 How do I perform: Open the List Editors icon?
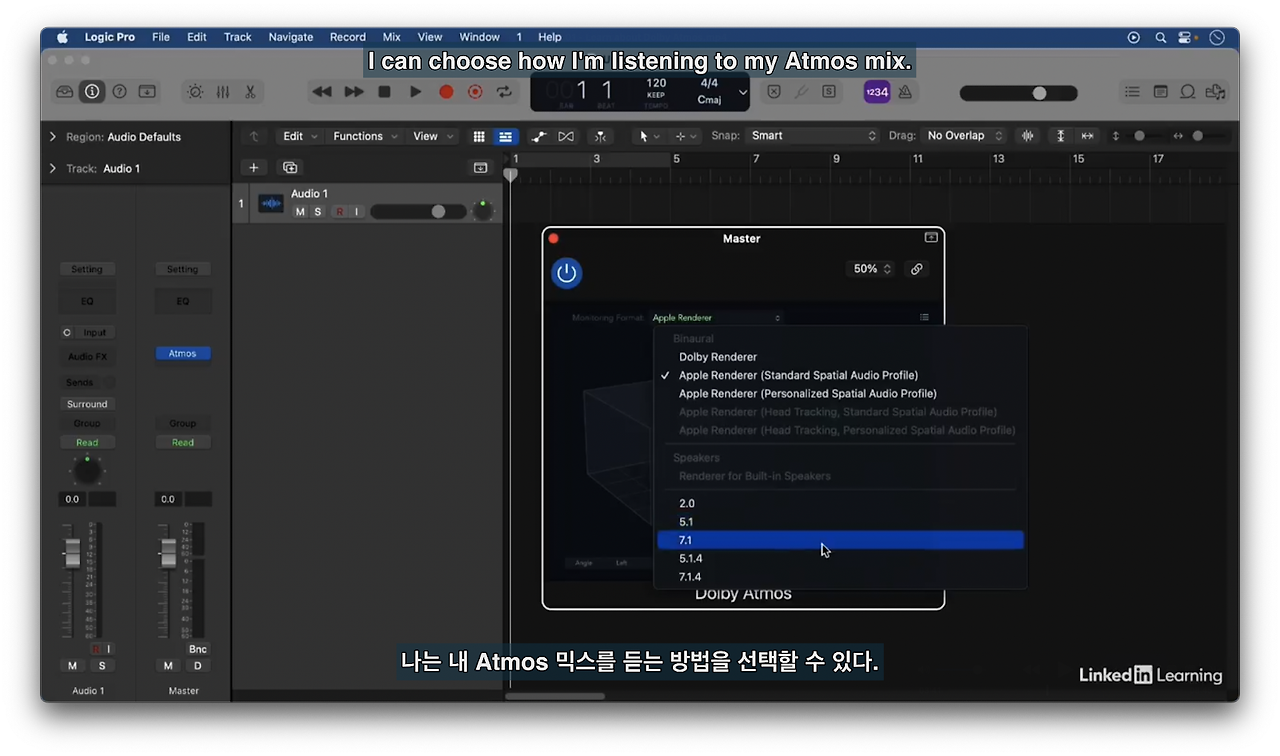[1132, 92]
